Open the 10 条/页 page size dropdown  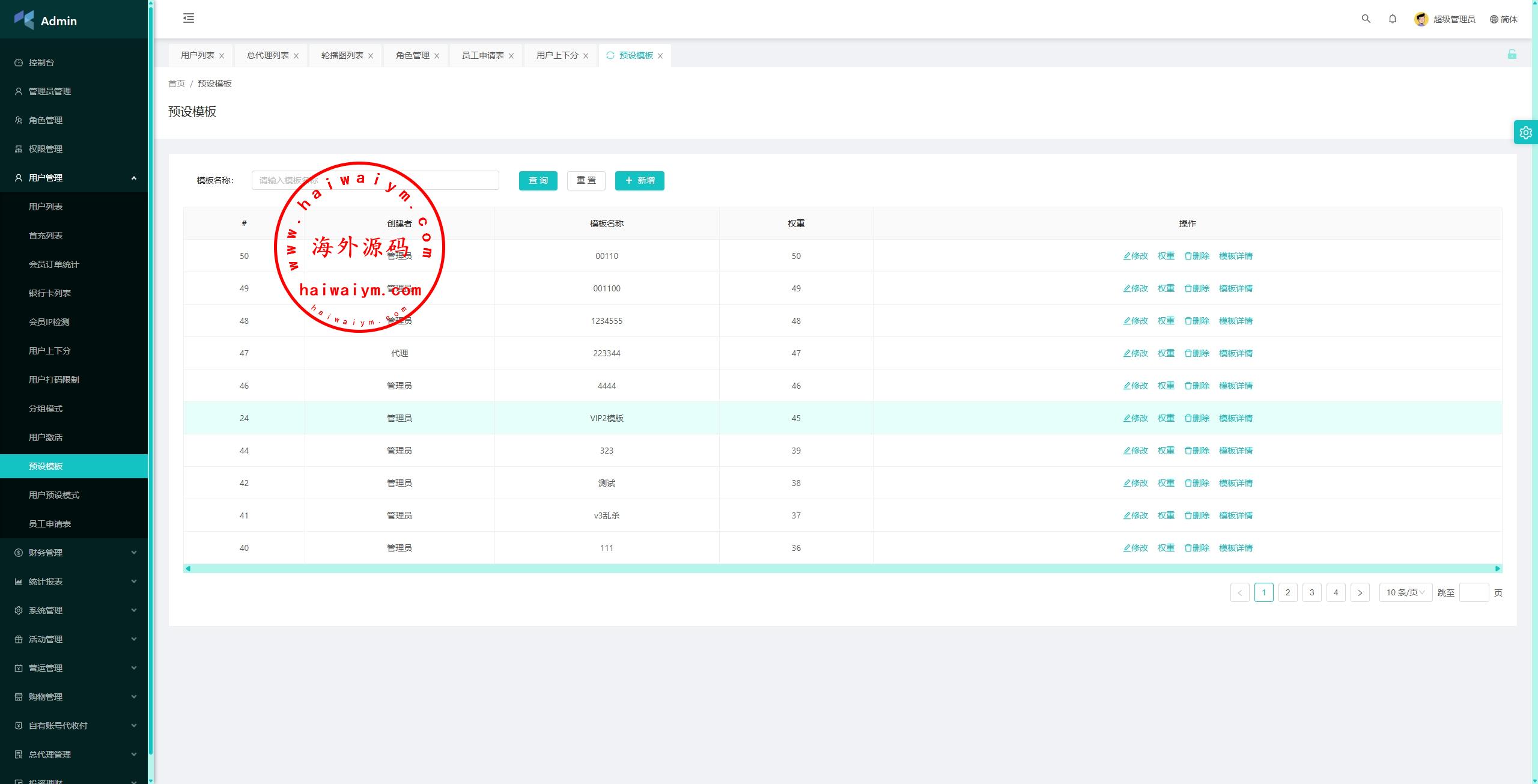[x=1405, y=592]
